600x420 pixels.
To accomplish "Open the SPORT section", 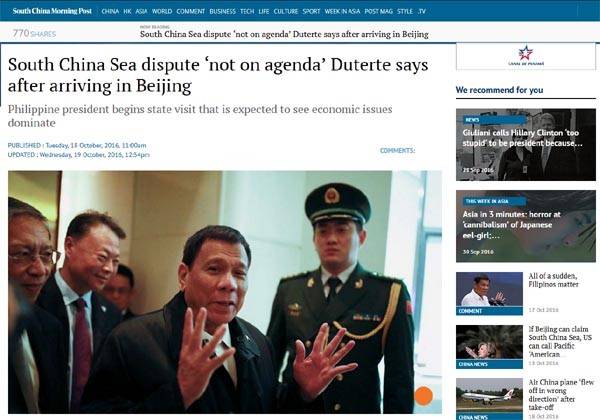I will point(311,11).
